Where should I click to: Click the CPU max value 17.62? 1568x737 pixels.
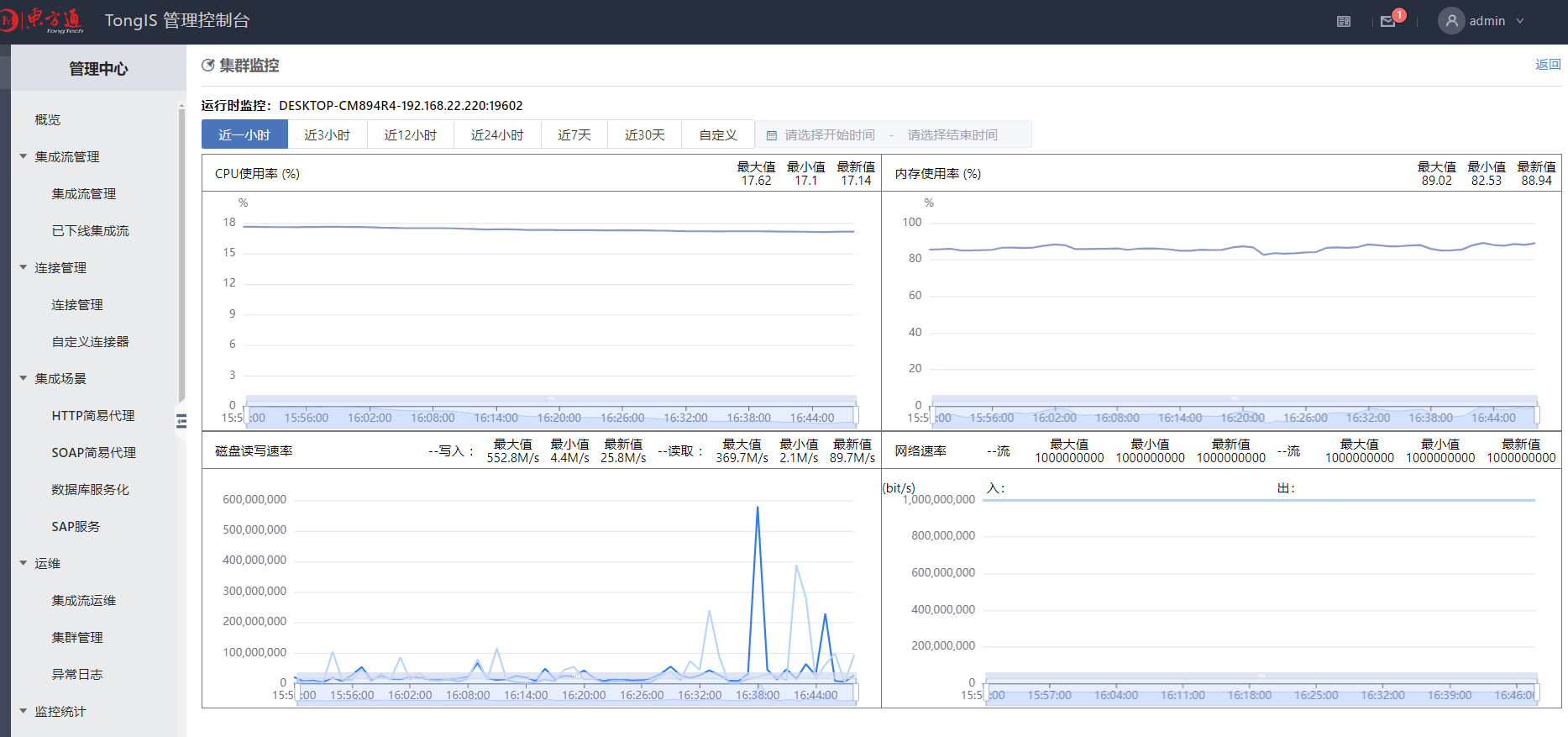coord(756,181)
